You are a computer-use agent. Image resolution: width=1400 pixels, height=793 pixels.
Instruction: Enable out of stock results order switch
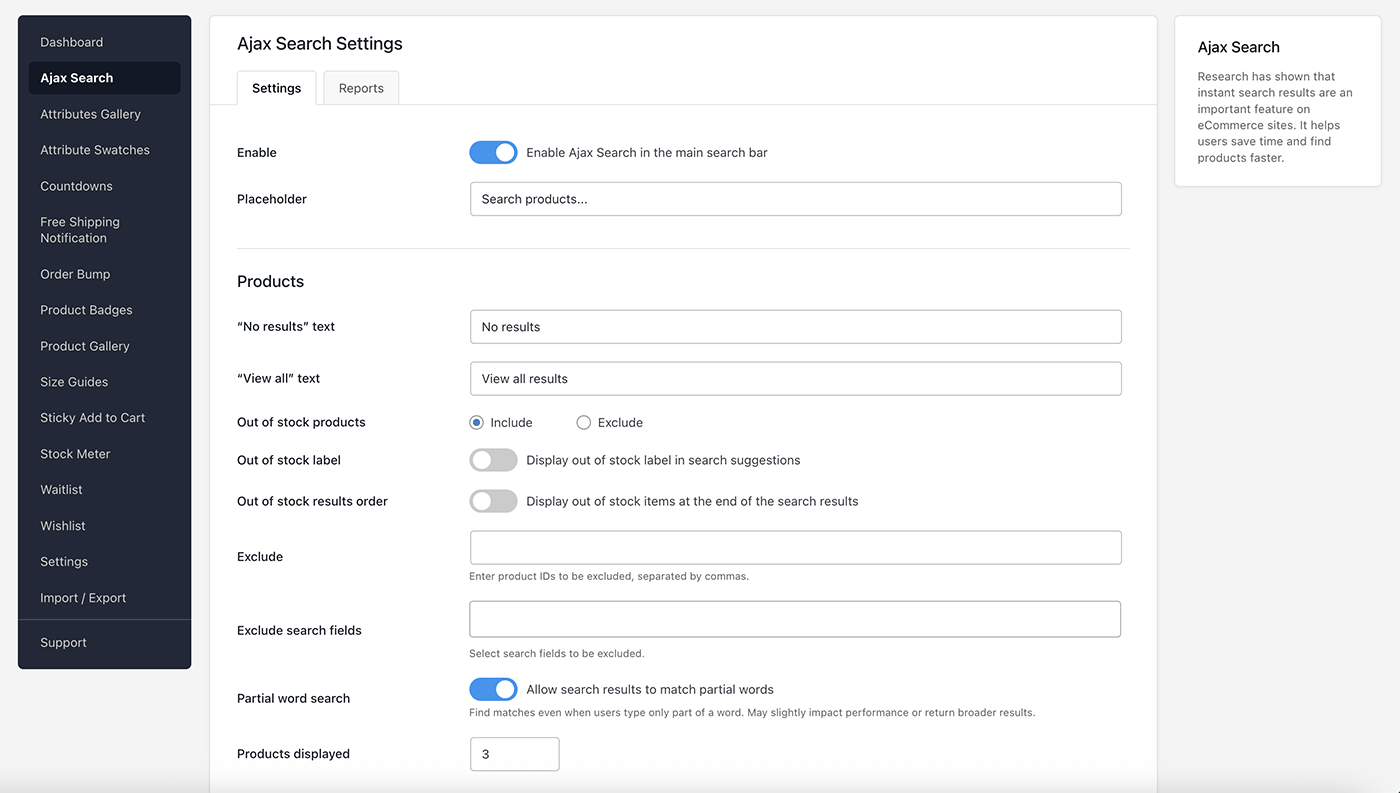(493, 501)
